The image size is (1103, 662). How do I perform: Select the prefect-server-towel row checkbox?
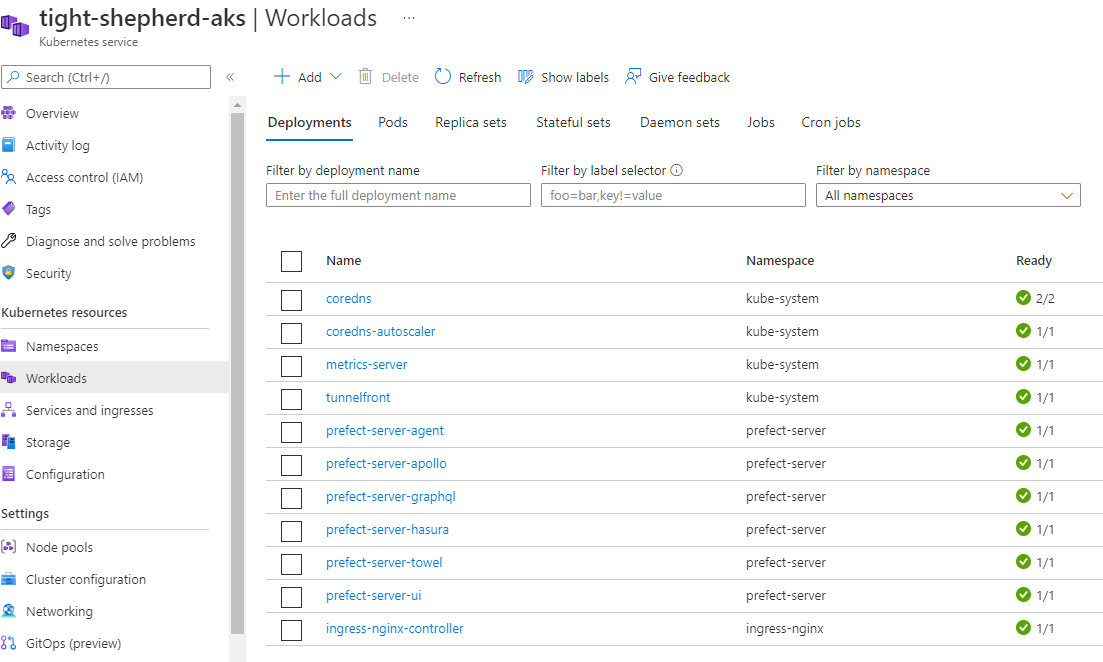291,564
